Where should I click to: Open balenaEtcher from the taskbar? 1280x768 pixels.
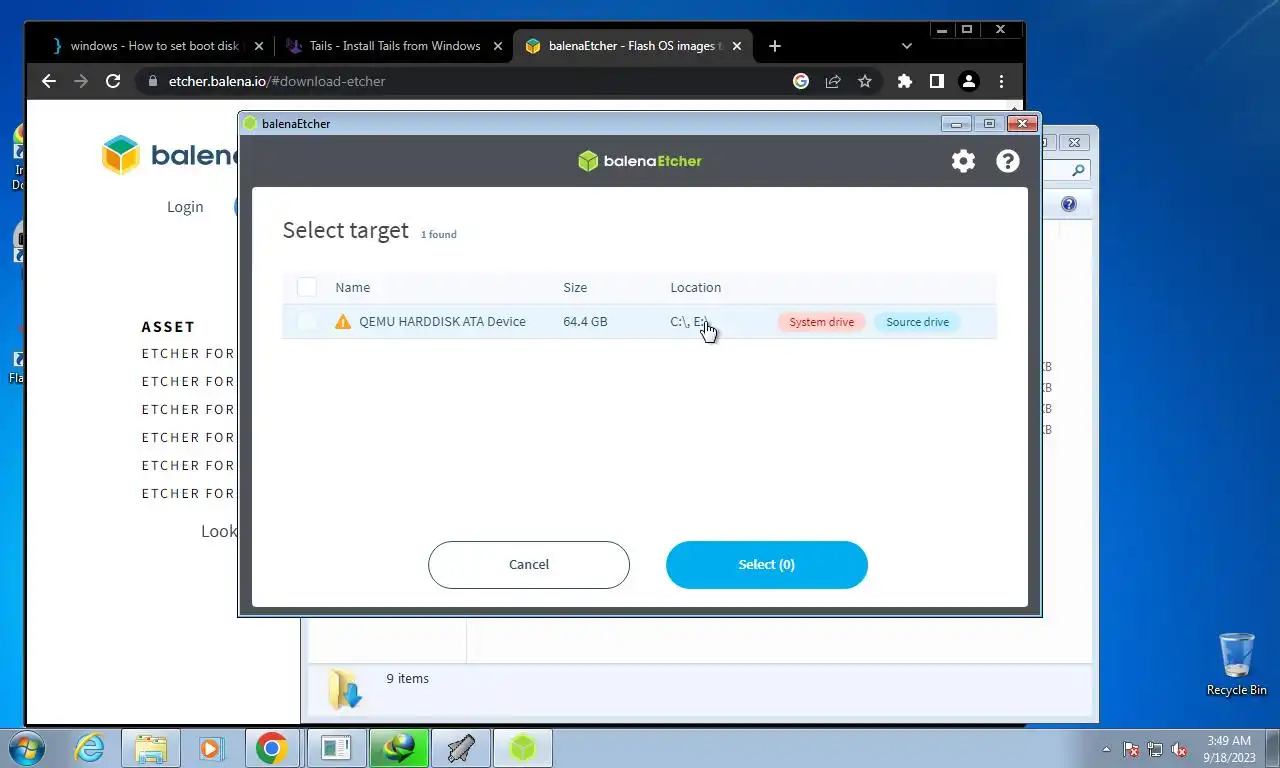(523, 748)
